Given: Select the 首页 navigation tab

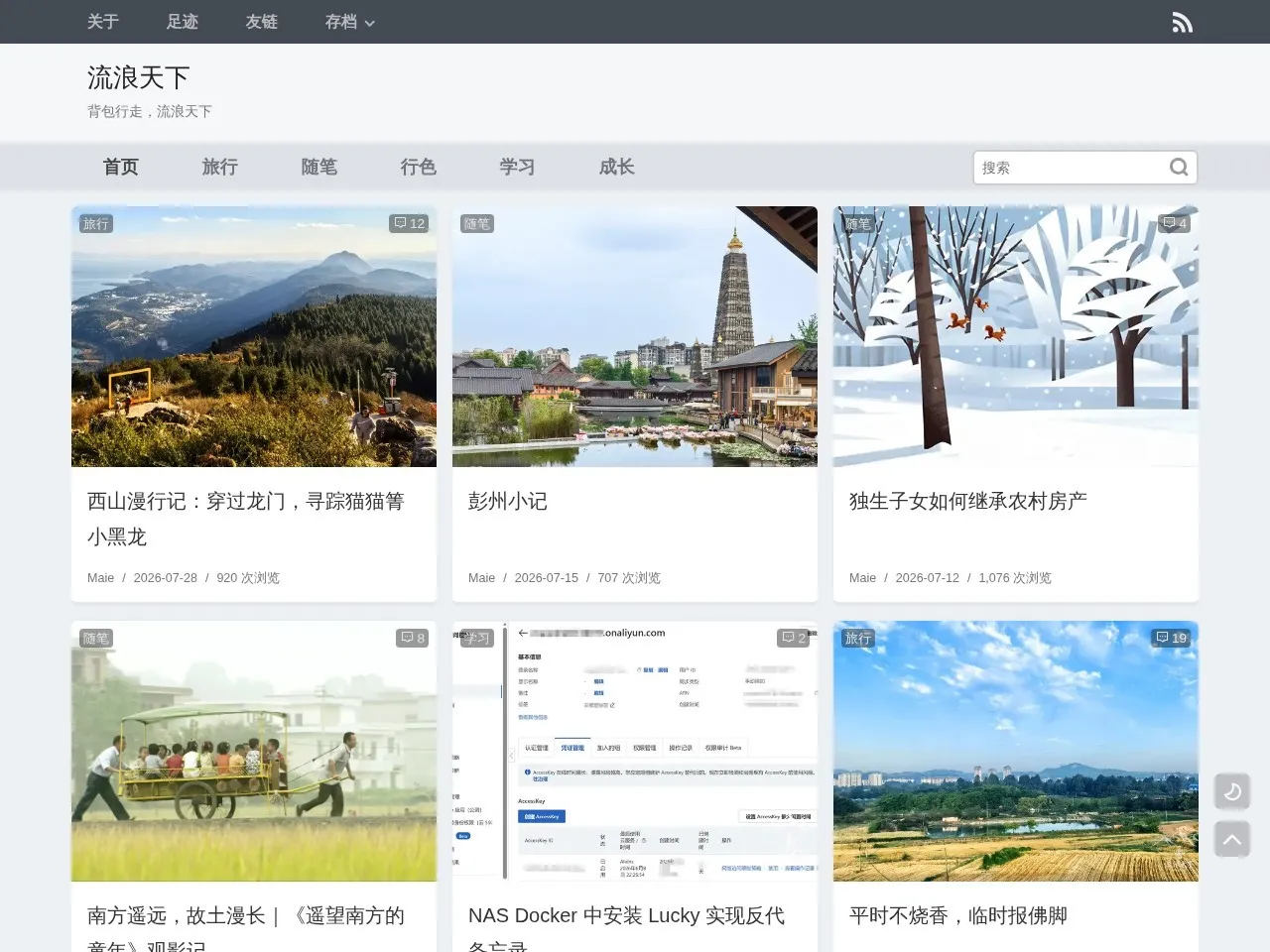Looking at the screenshot, I should [121, 167].
